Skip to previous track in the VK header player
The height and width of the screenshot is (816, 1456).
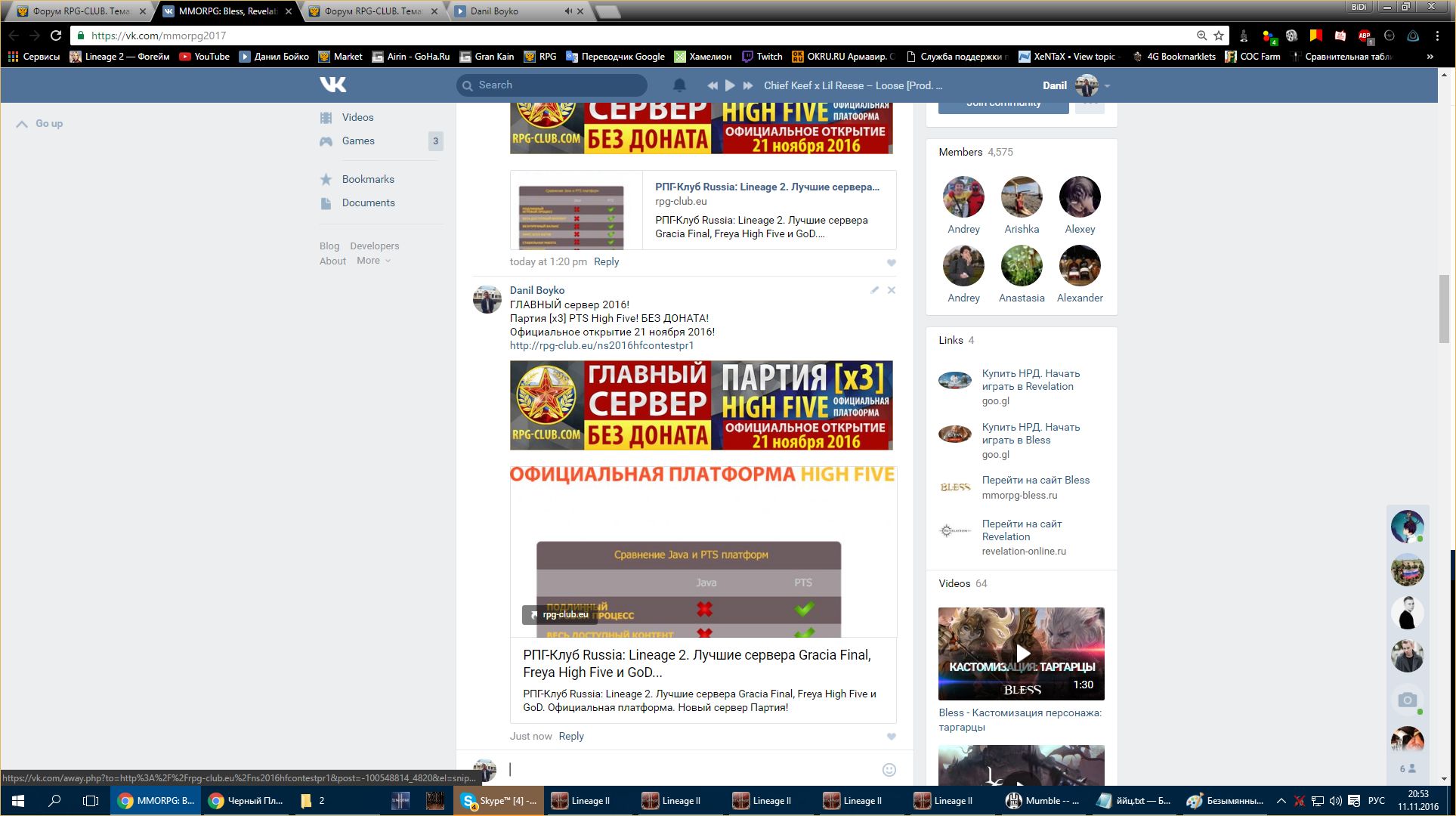click(712, 85)
